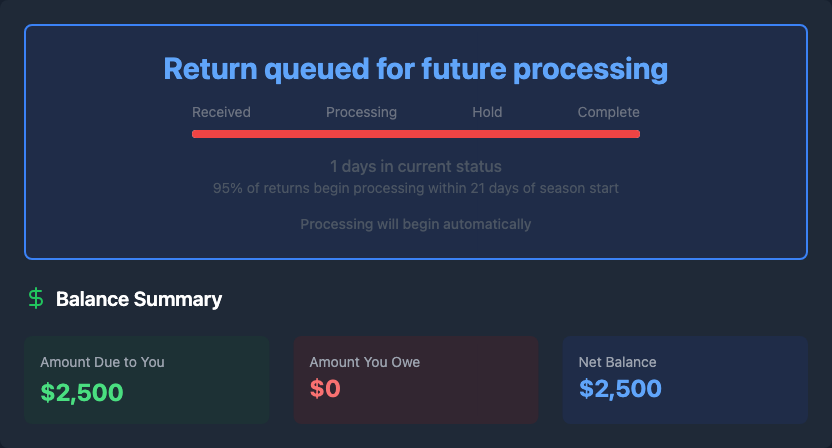Click the Balance Summary heading

(x=139, y=299)
